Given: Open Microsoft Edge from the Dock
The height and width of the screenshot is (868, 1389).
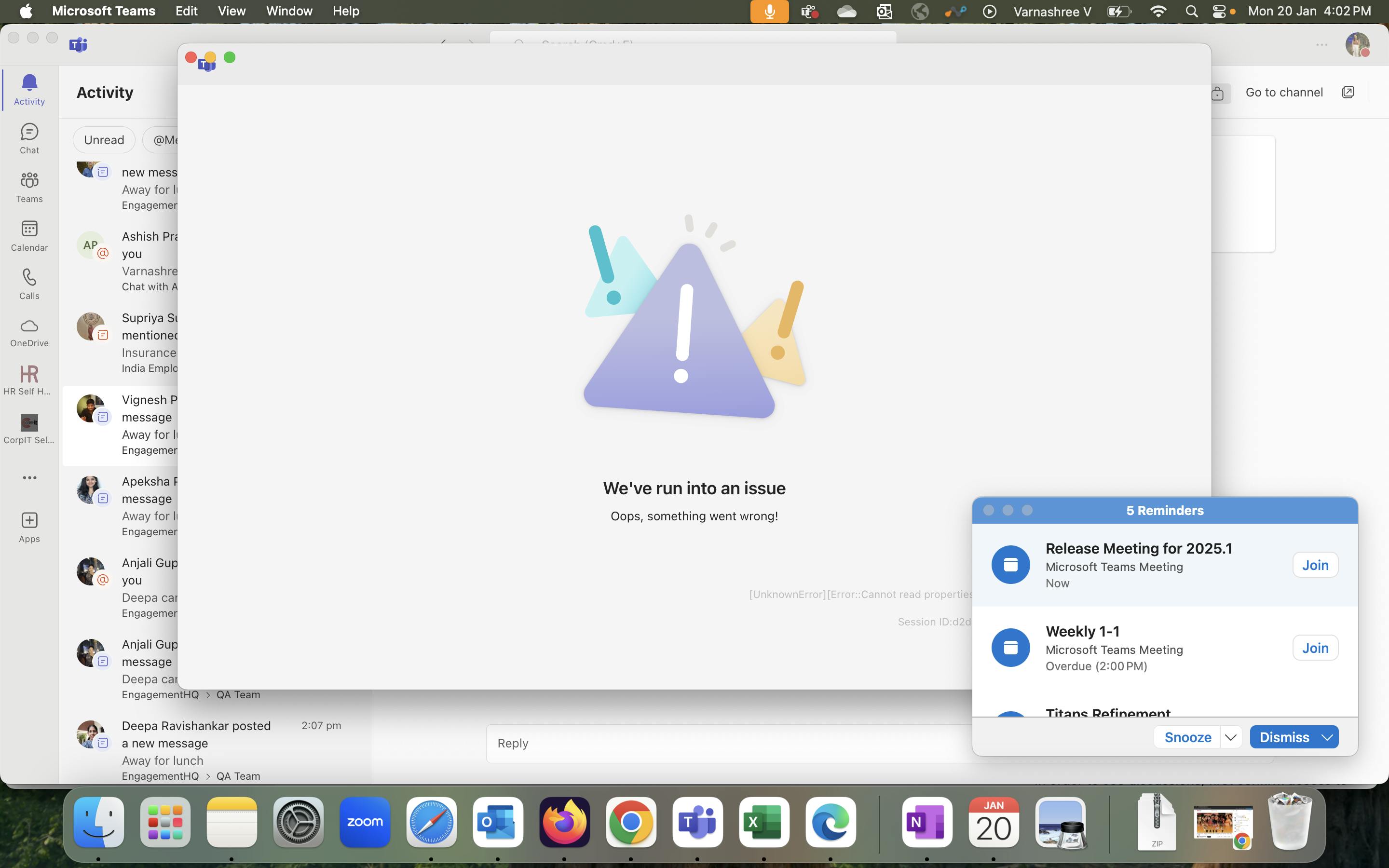Looking at the screenshot, I should pyautogui.click(x=831, y=822).
